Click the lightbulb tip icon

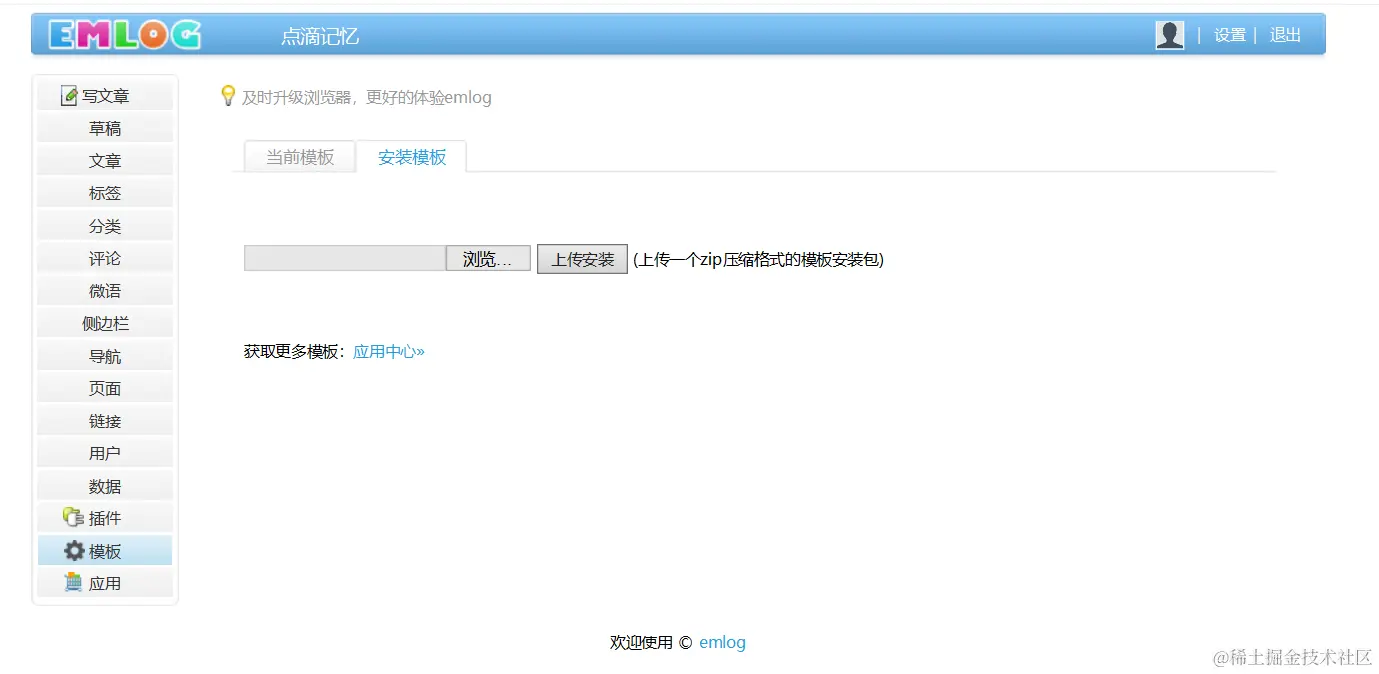coord(228,96)
